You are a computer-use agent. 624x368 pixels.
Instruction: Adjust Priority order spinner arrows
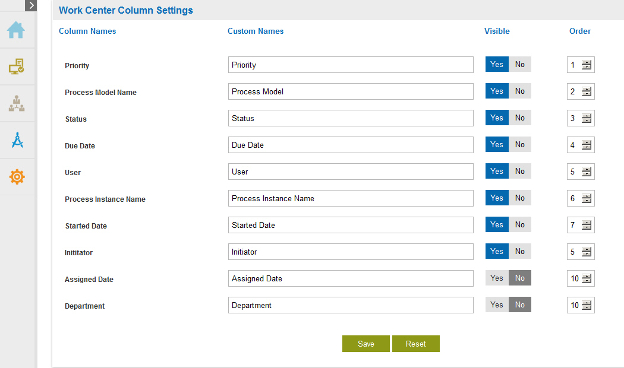click(x=586, y=65)
